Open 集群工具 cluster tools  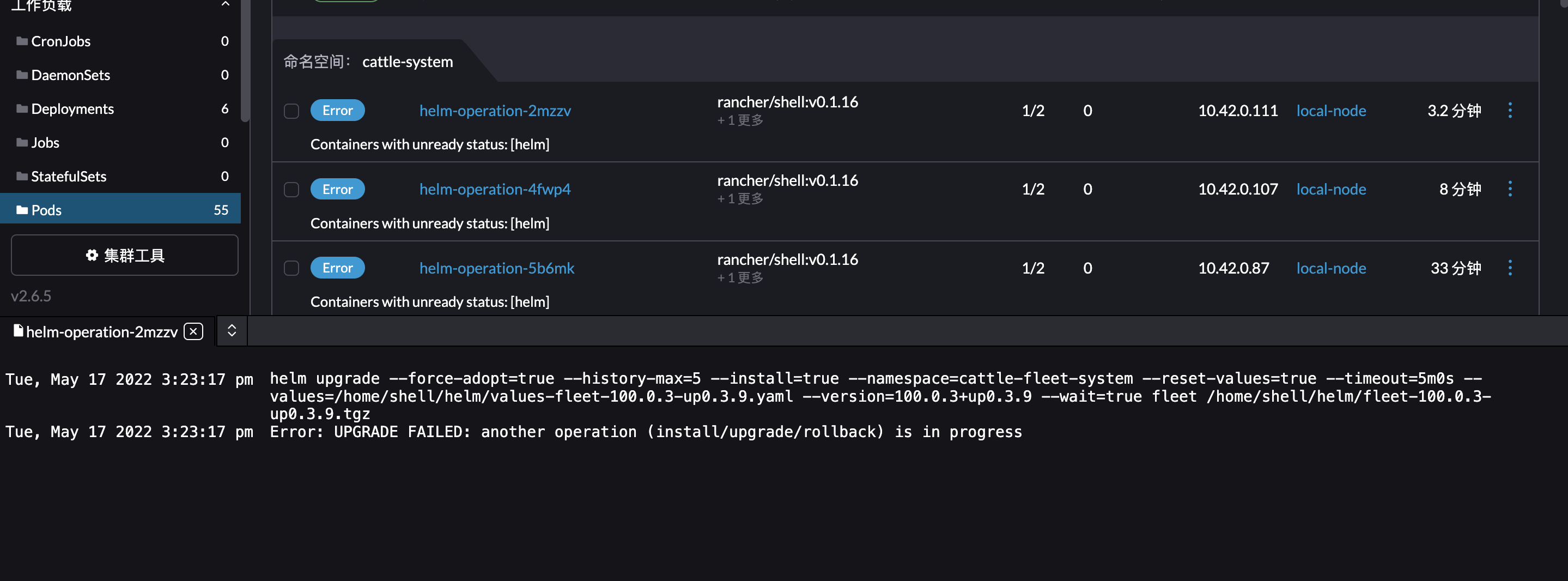point(124,255)
